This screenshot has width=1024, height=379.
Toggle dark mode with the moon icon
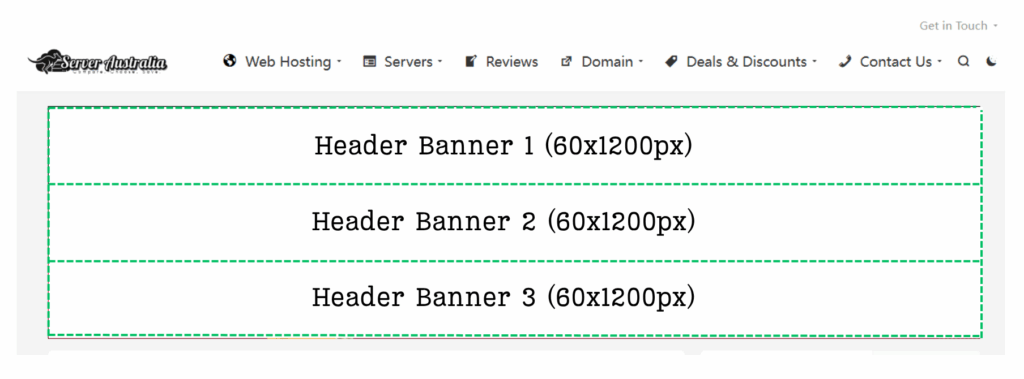(991, 61)
